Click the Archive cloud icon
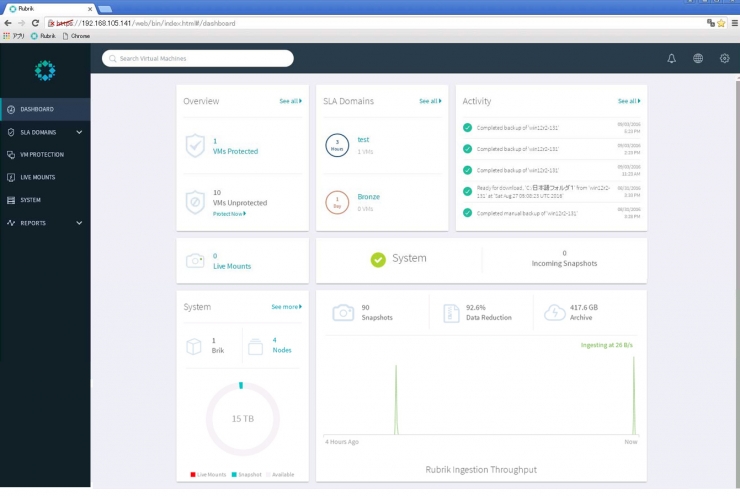Screen dimensions: 740x496 (554, 313)
